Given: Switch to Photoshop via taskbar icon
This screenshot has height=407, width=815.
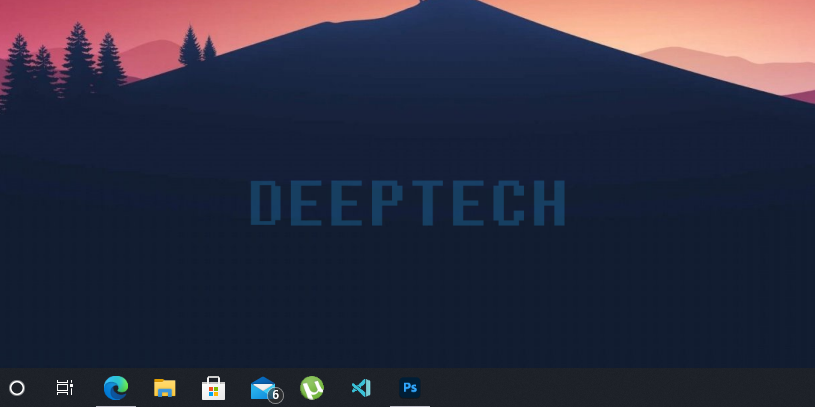Looking at the screenshot, I should pyautogui.click(x=410, y=388).
